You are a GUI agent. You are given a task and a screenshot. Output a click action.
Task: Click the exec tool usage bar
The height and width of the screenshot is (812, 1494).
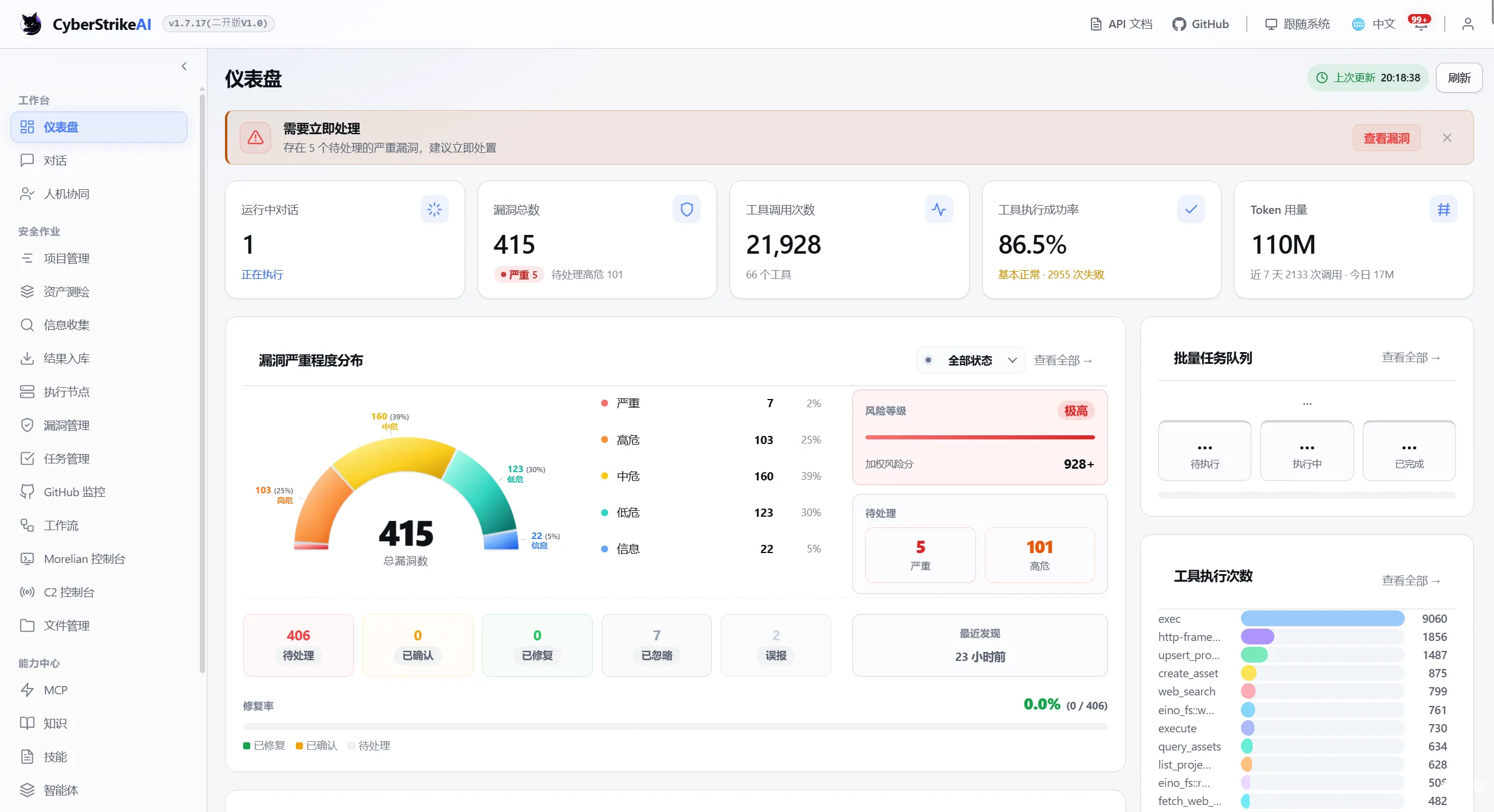tap(1322, 619)
